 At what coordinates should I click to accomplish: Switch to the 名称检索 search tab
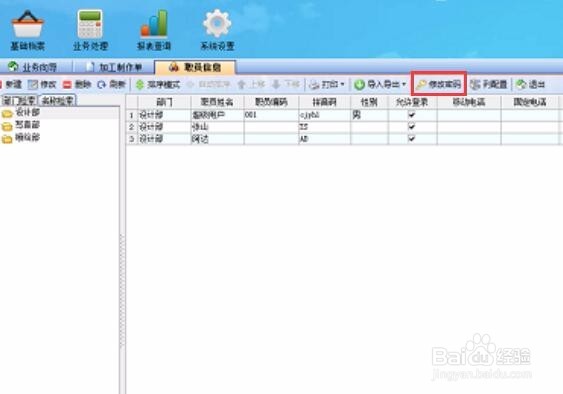(x=57, y=100)
